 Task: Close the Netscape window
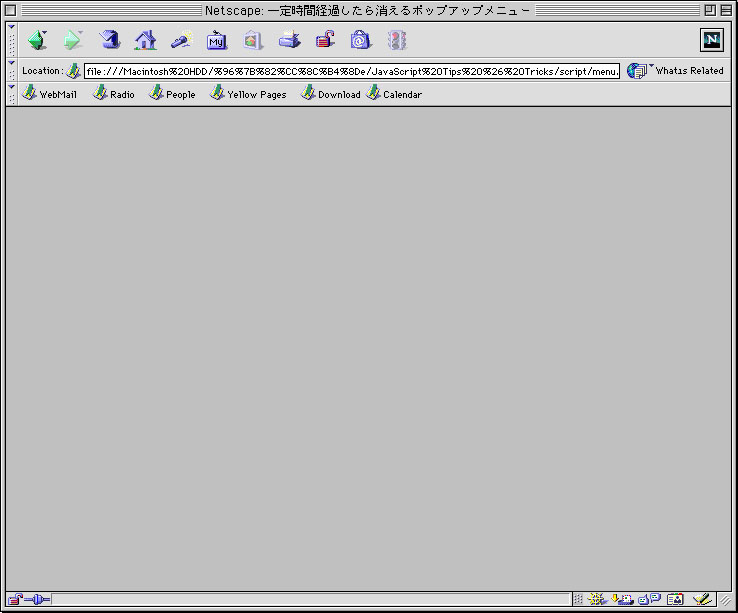click(10, 10)
